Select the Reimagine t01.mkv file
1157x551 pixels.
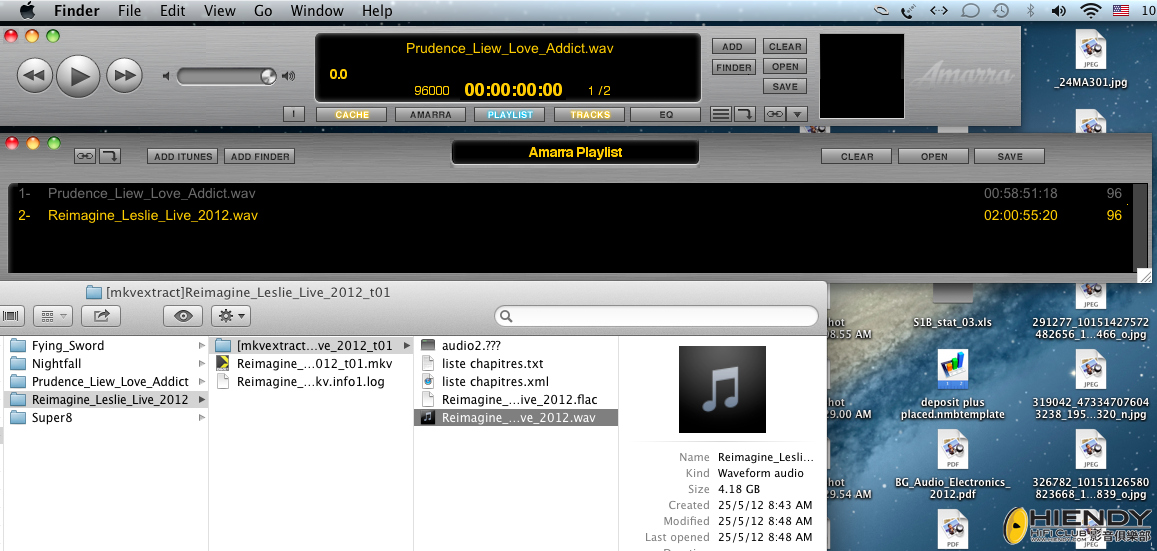pyautogui.click(x=311, y=364)
